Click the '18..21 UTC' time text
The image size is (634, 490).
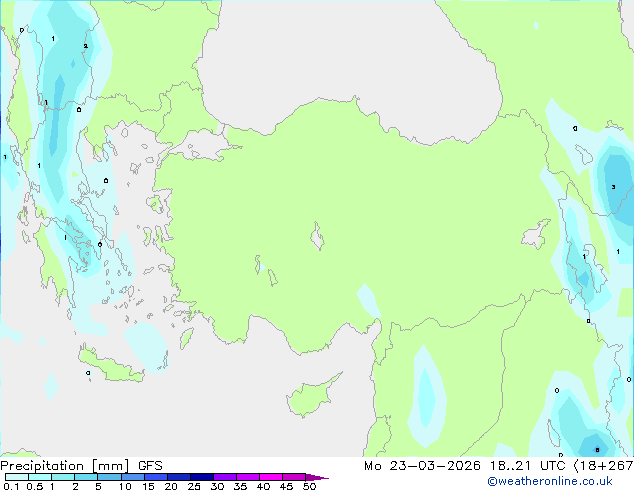pos(527,466)
